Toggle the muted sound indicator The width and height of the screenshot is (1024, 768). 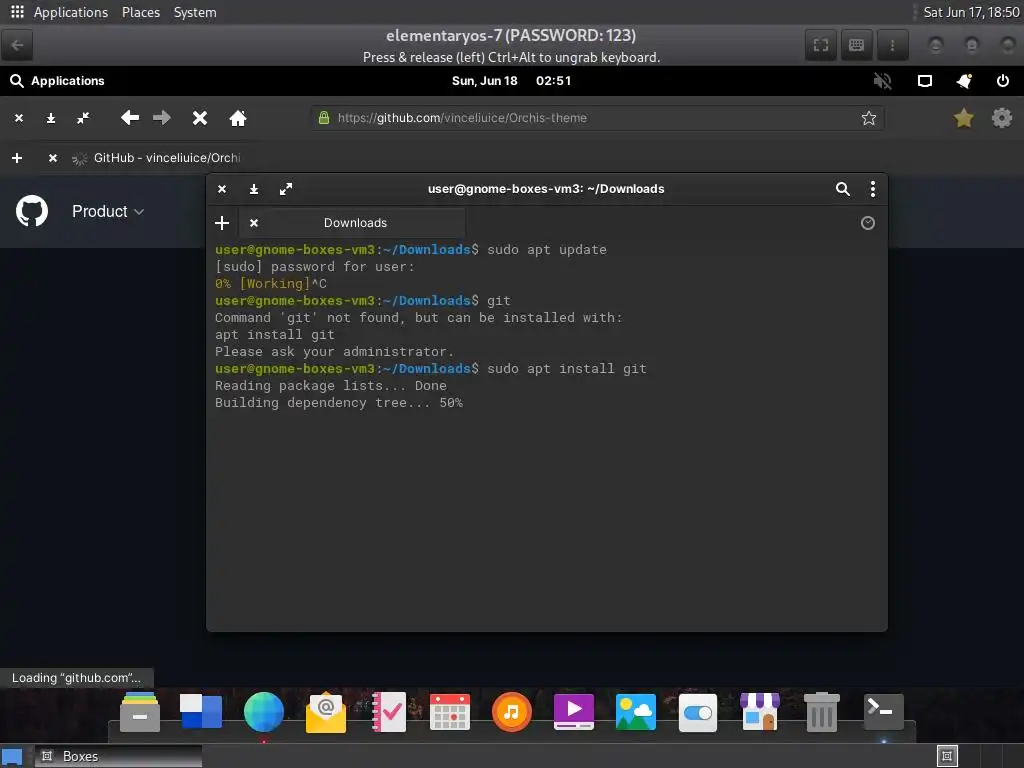tap(882, 81)
